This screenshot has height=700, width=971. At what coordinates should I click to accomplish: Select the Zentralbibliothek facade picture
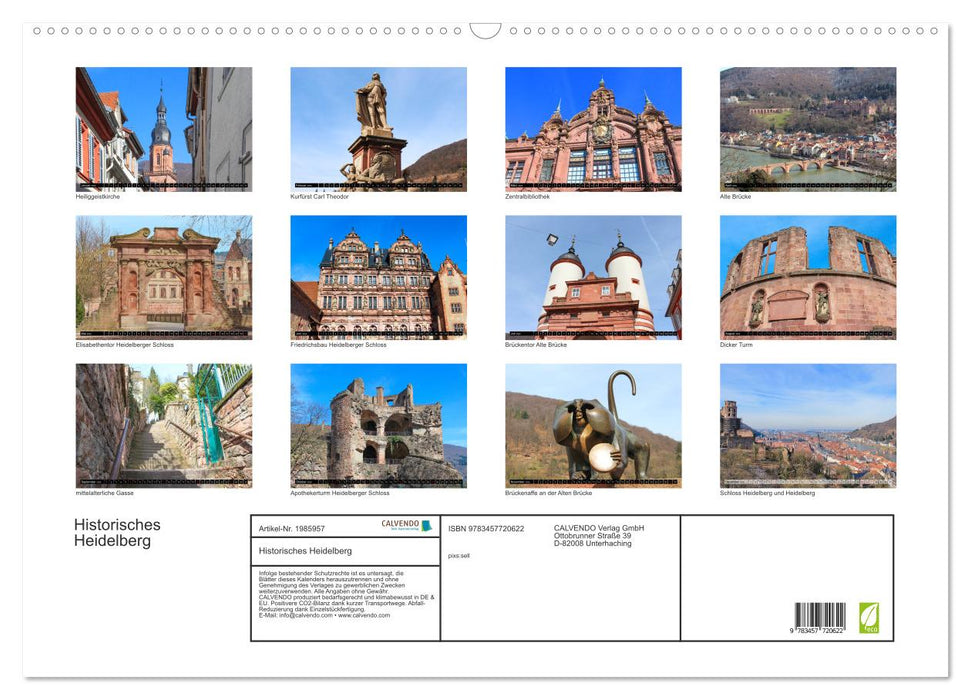591,130
